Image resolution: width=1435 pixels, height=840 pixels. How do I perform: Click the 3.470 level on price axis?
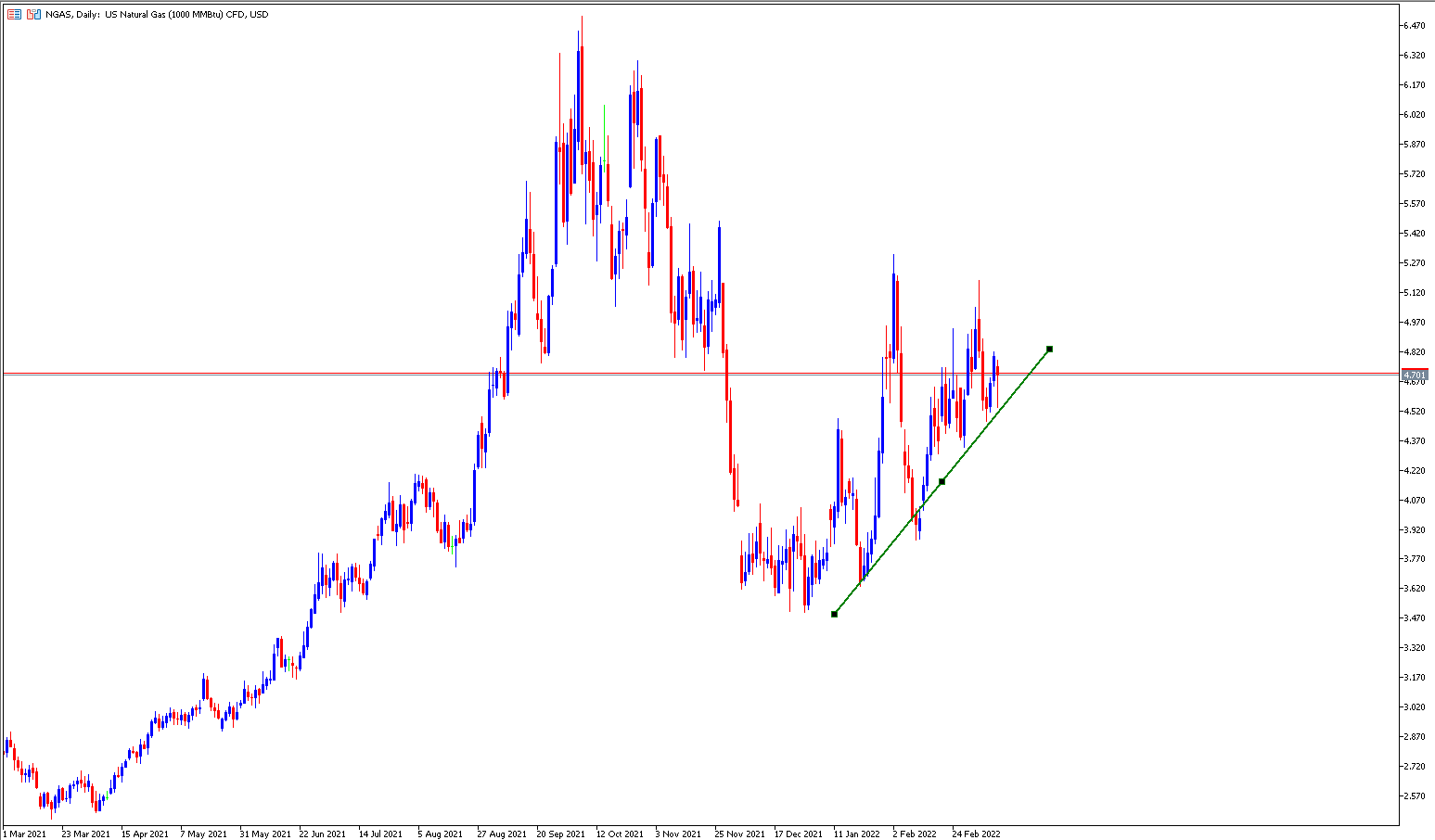pos(1415,617)
